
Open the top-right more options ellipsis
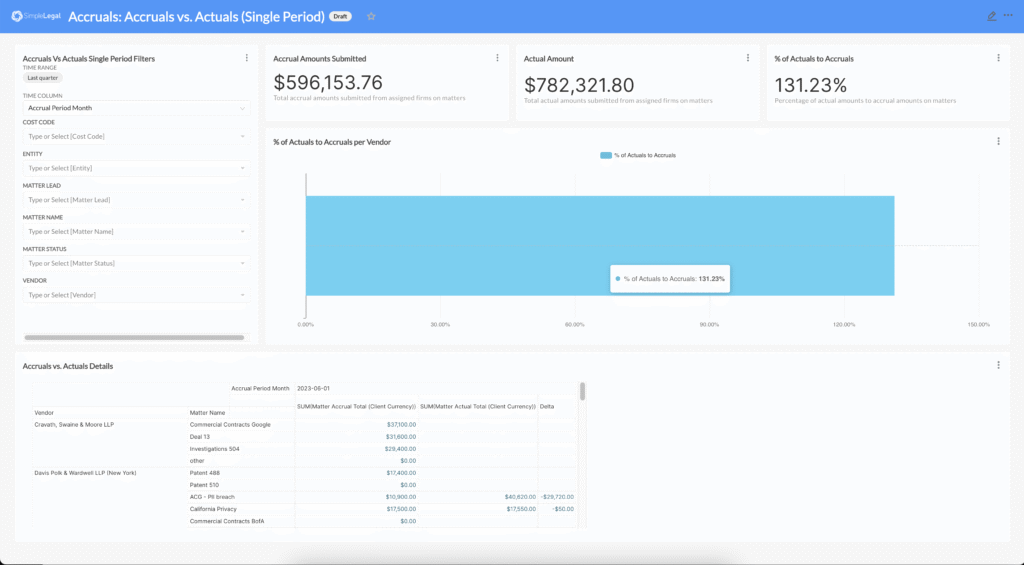point(1008,16)
